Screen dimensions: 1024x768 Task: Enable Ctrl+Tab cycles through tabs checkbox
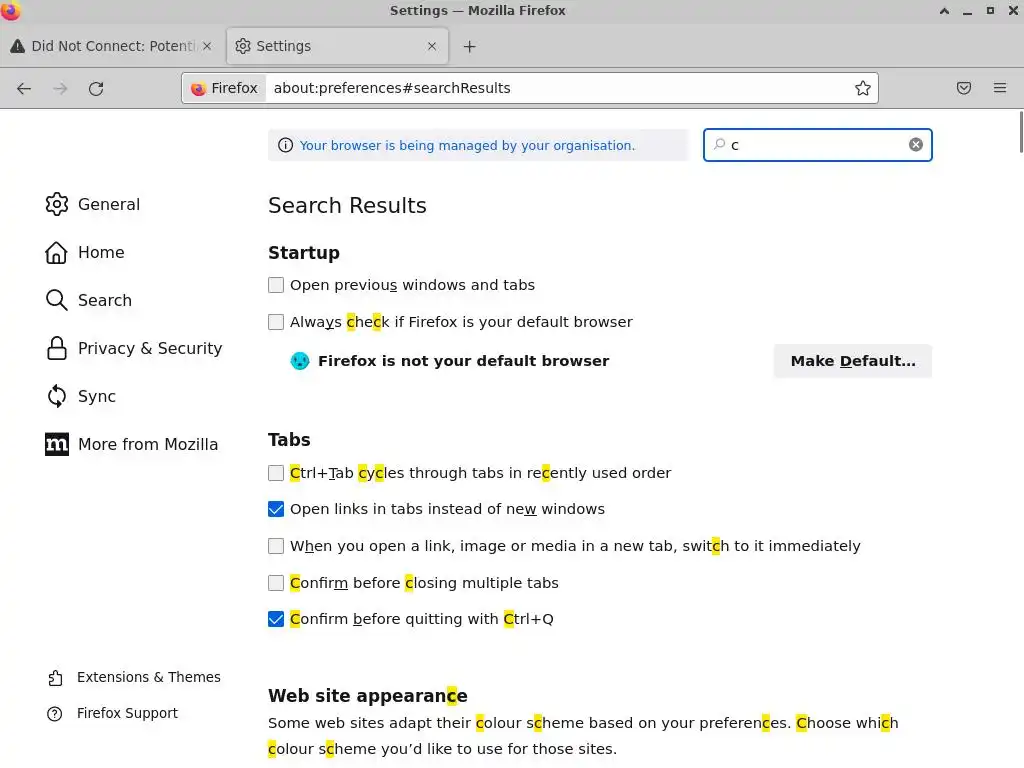(276, 473)
